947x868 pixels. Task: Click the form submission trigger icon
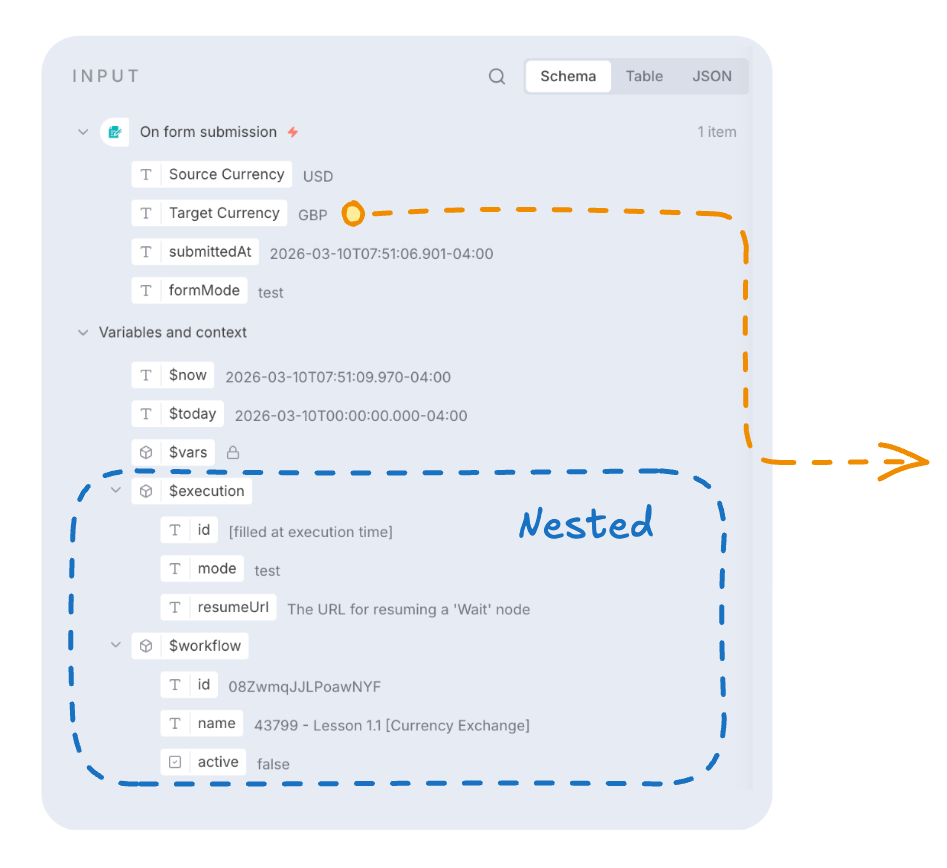(115, 132)
